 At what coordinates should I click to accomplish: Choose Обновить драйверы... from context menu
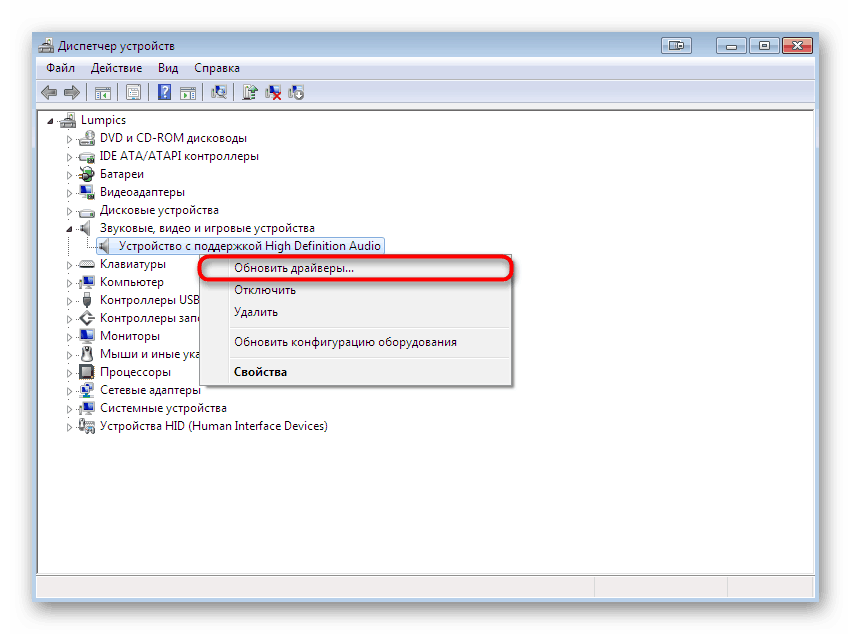[355, 268]
